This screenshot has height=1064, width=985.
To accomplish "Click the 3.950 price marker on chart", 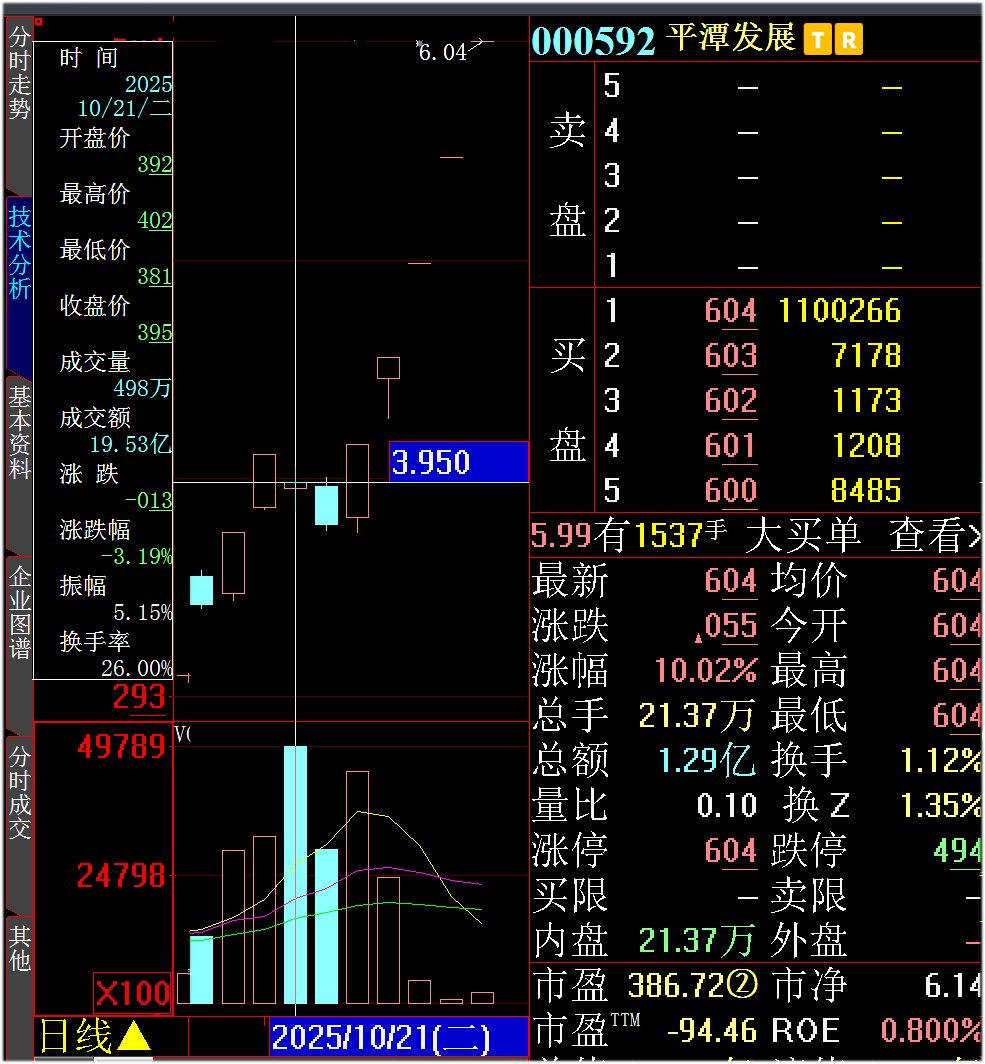I will (x=459, y=462).
